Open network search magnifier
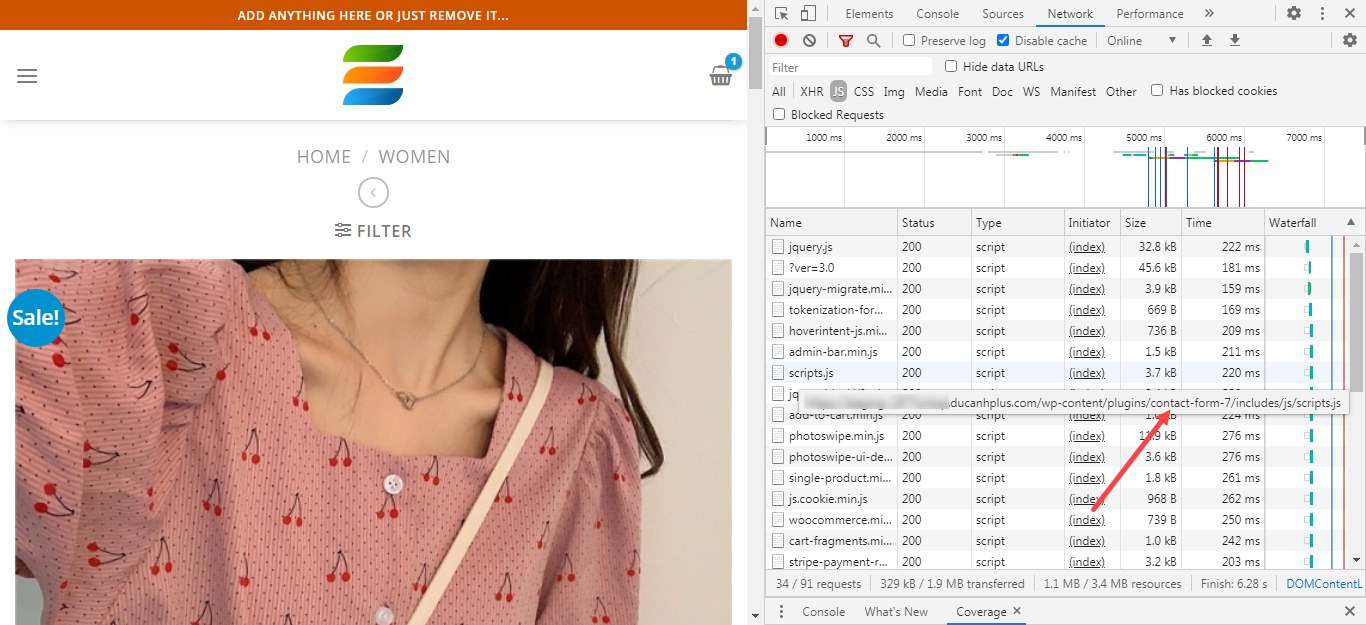The width and height of the screenshot is (1366, 625). 873,41
